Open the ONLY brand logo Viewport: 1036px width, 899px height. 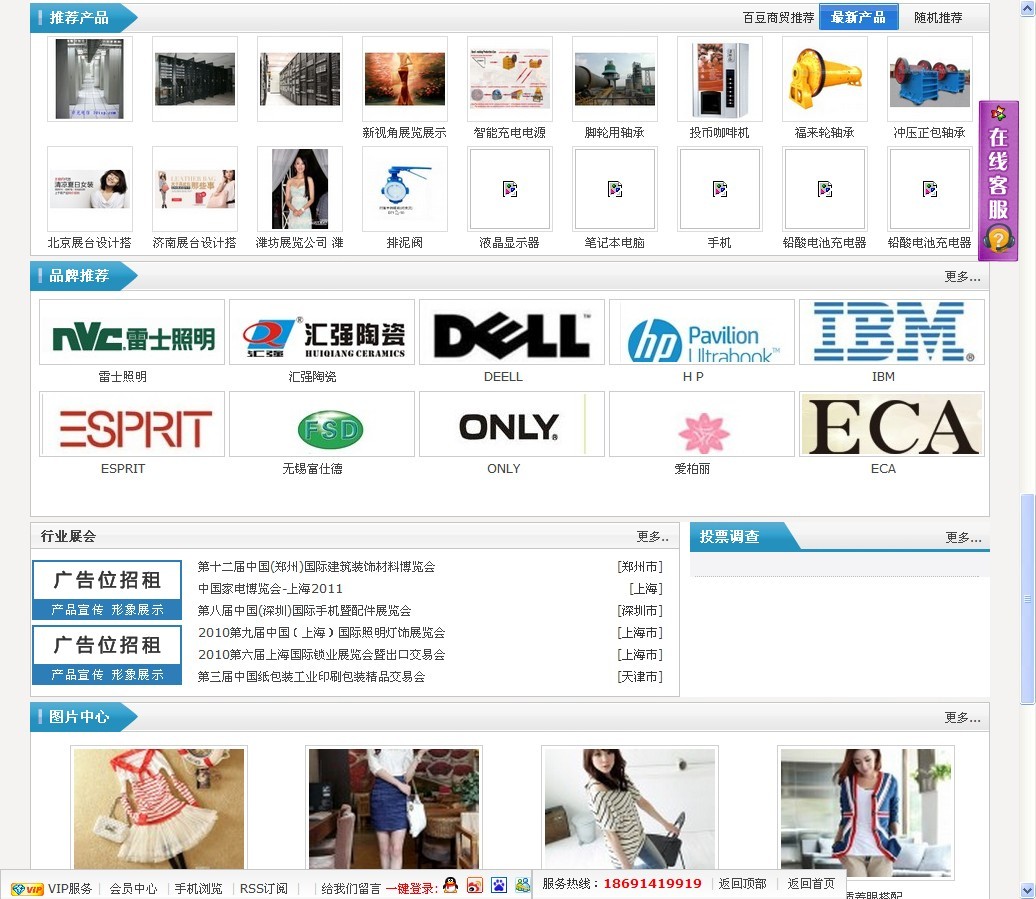[x=512, y=424]
